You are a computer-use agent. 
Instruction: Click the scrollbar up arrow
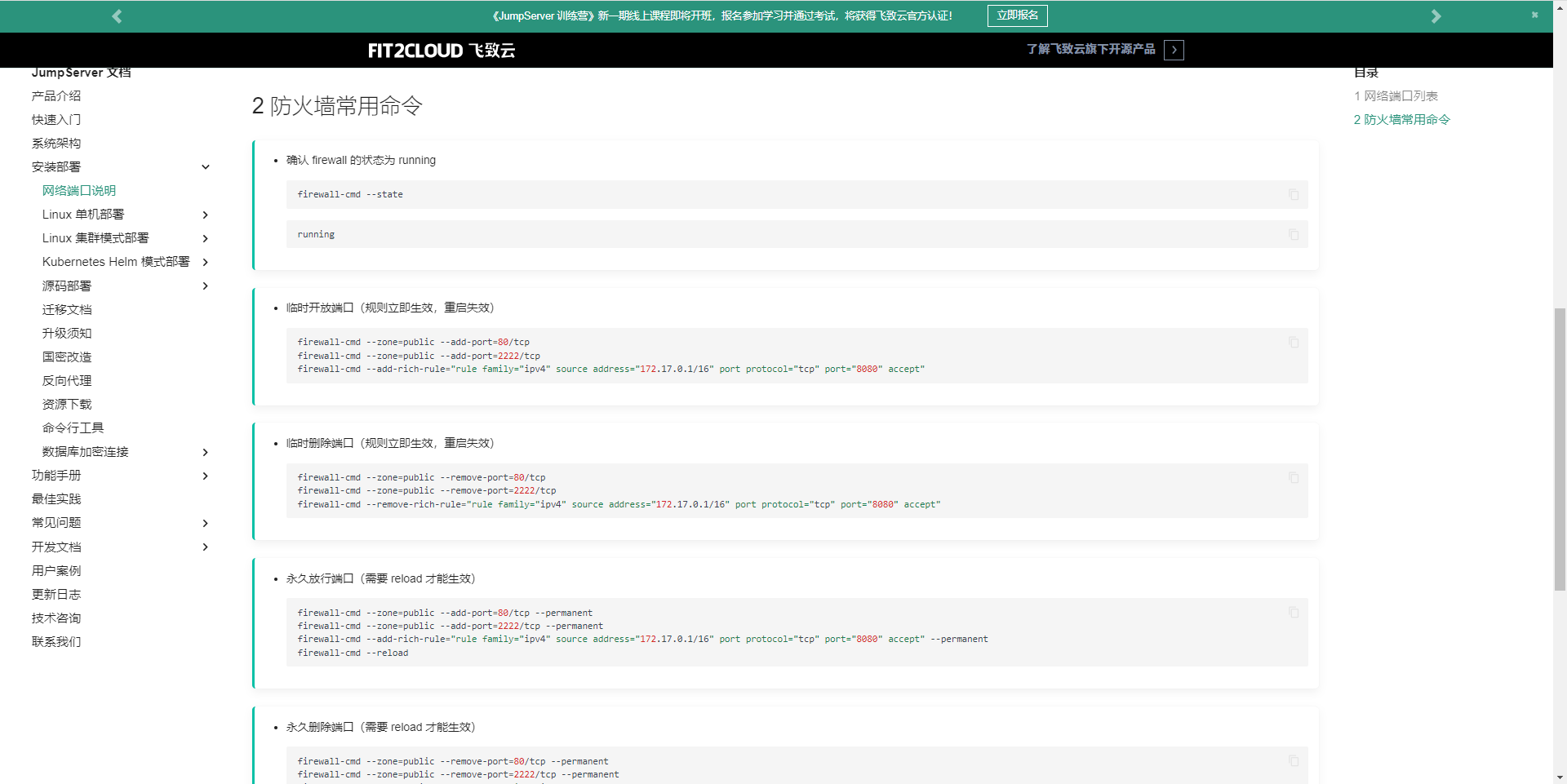coord(1560,6)
